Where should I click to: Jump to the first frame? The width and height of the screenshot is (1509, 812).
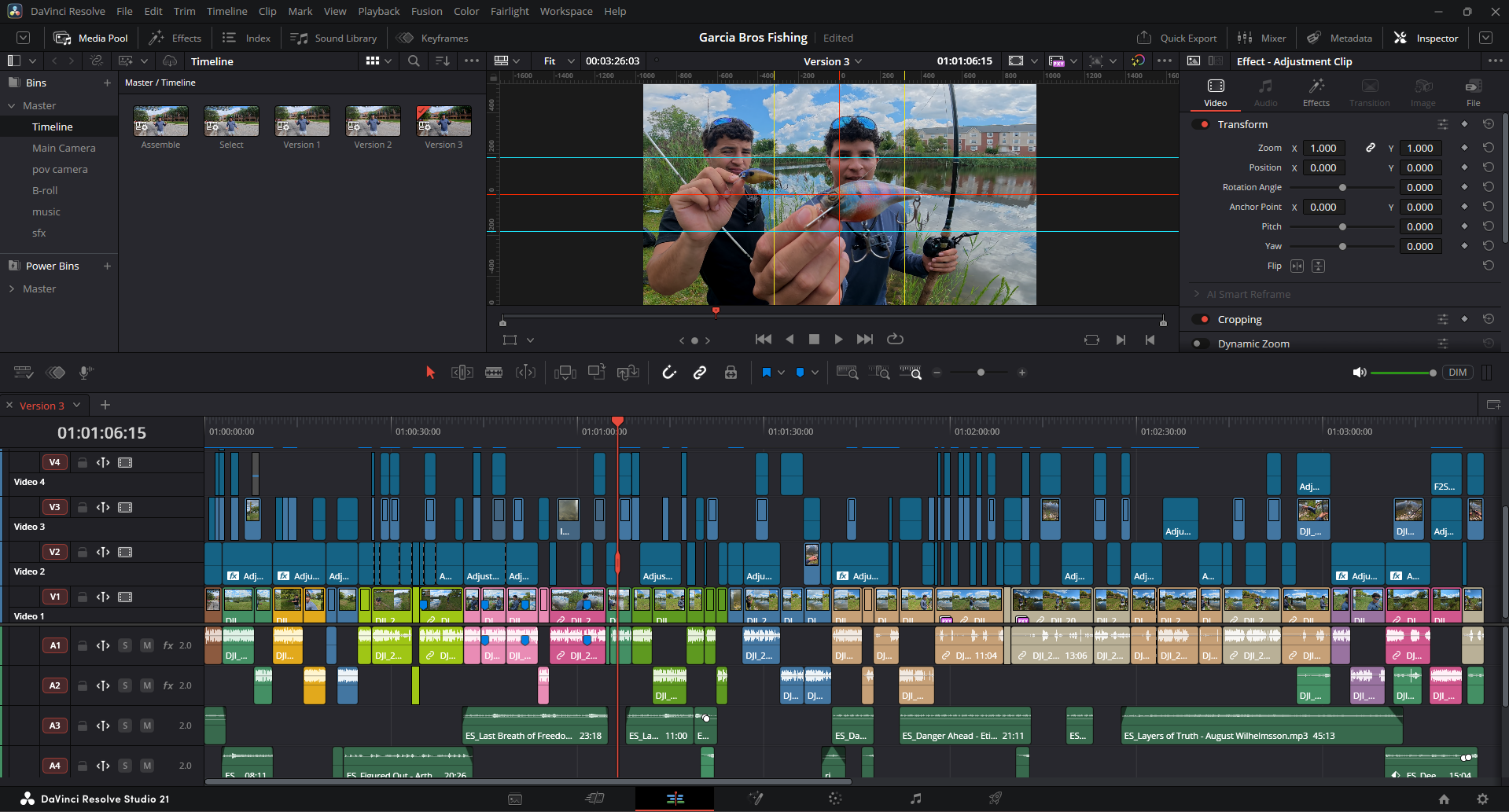click(763, 339)
